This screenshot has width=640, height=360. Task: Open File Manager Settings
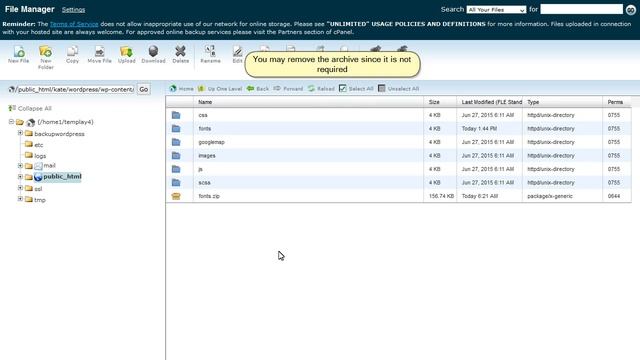(x=73, y=9)
